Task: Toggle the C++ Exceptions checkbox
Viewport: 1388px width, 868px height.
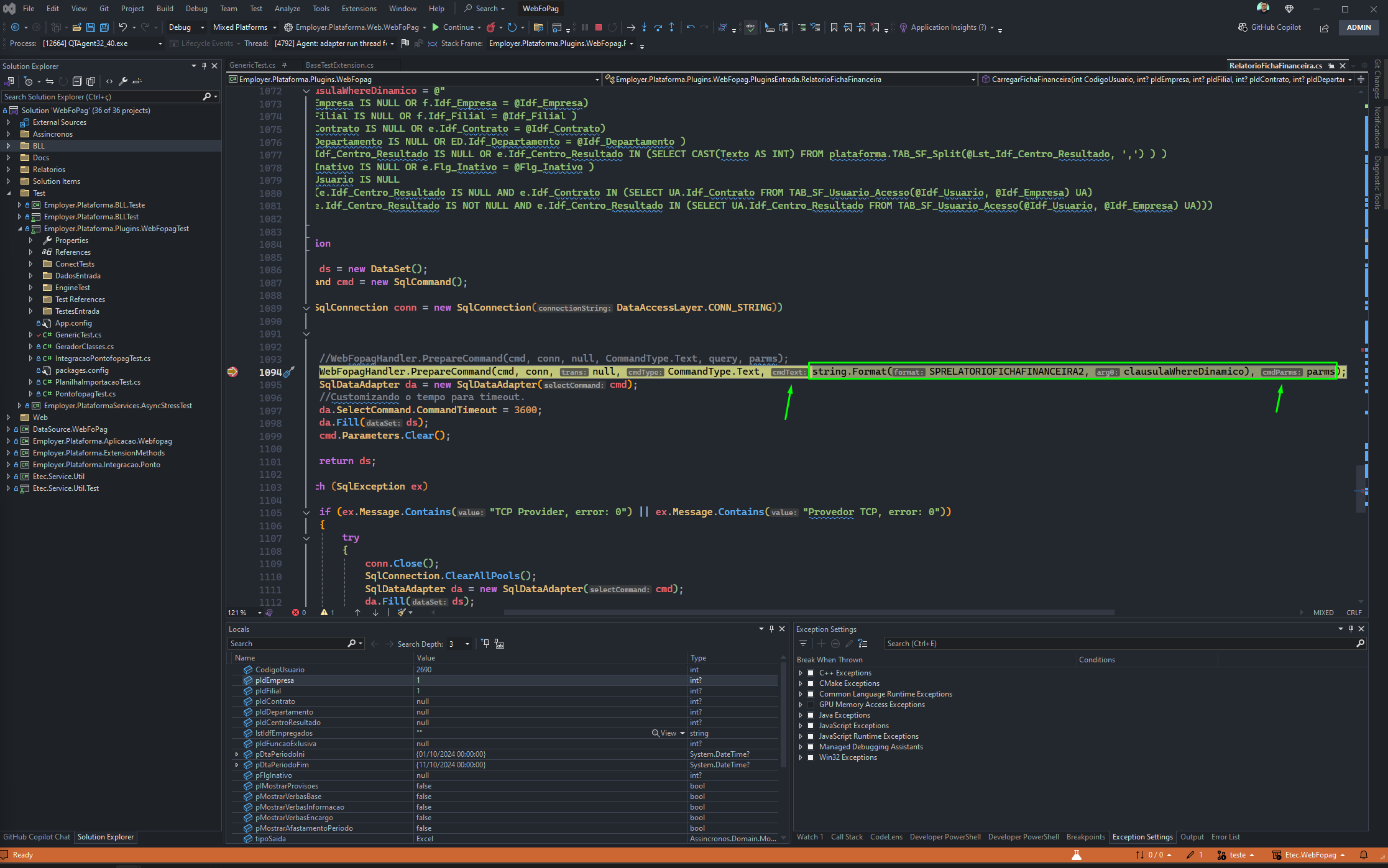Action: pyautogui.click(x=811, y=673)
